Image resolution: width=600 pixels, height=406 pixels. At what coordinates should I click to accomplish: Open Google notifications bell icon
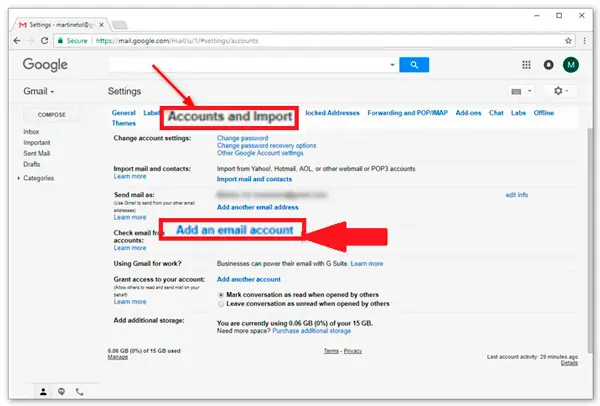(x=548, y=65)
